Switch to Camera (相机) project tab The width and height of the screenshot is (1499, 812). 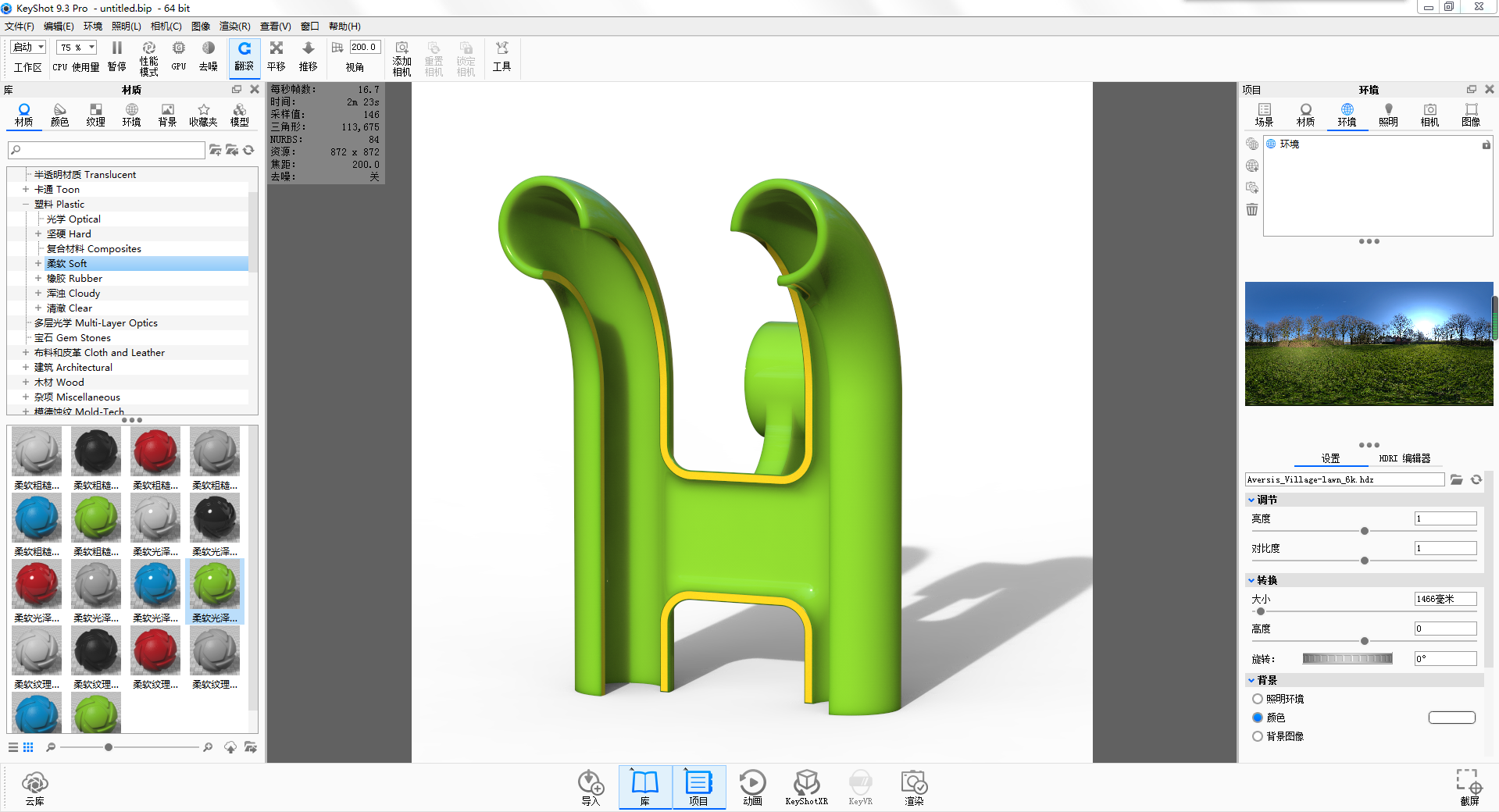1429,115
